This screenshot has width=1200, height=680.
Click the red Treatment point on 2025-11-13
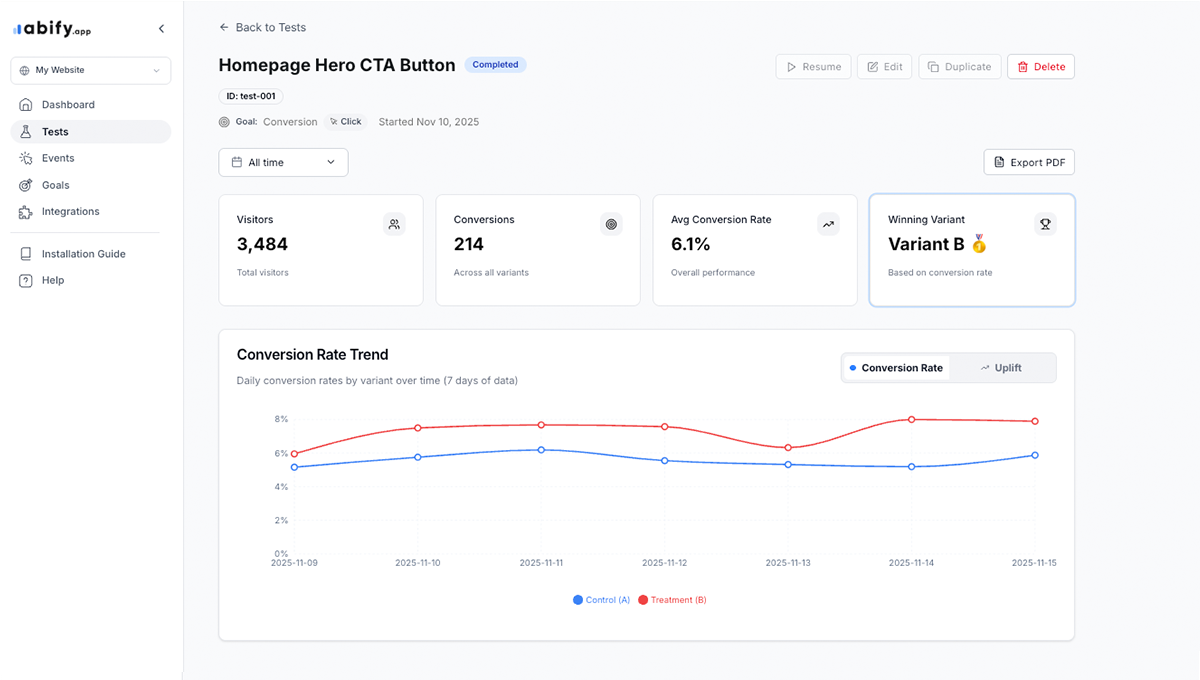click(x=788, y=447)
